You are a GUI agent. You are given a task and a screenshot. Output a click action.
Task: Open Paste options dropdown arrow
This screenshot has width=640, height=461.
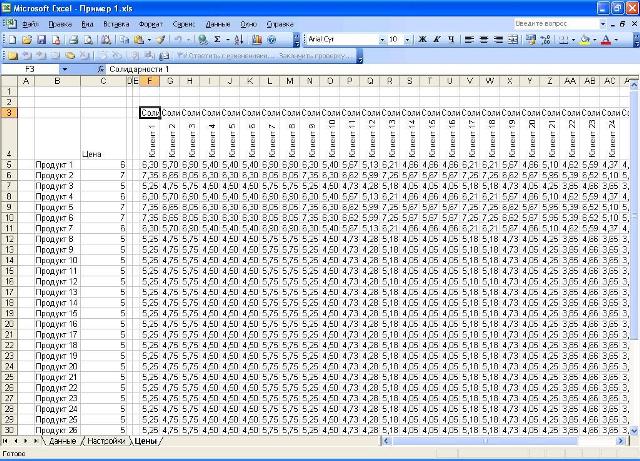tap(149, 40)
